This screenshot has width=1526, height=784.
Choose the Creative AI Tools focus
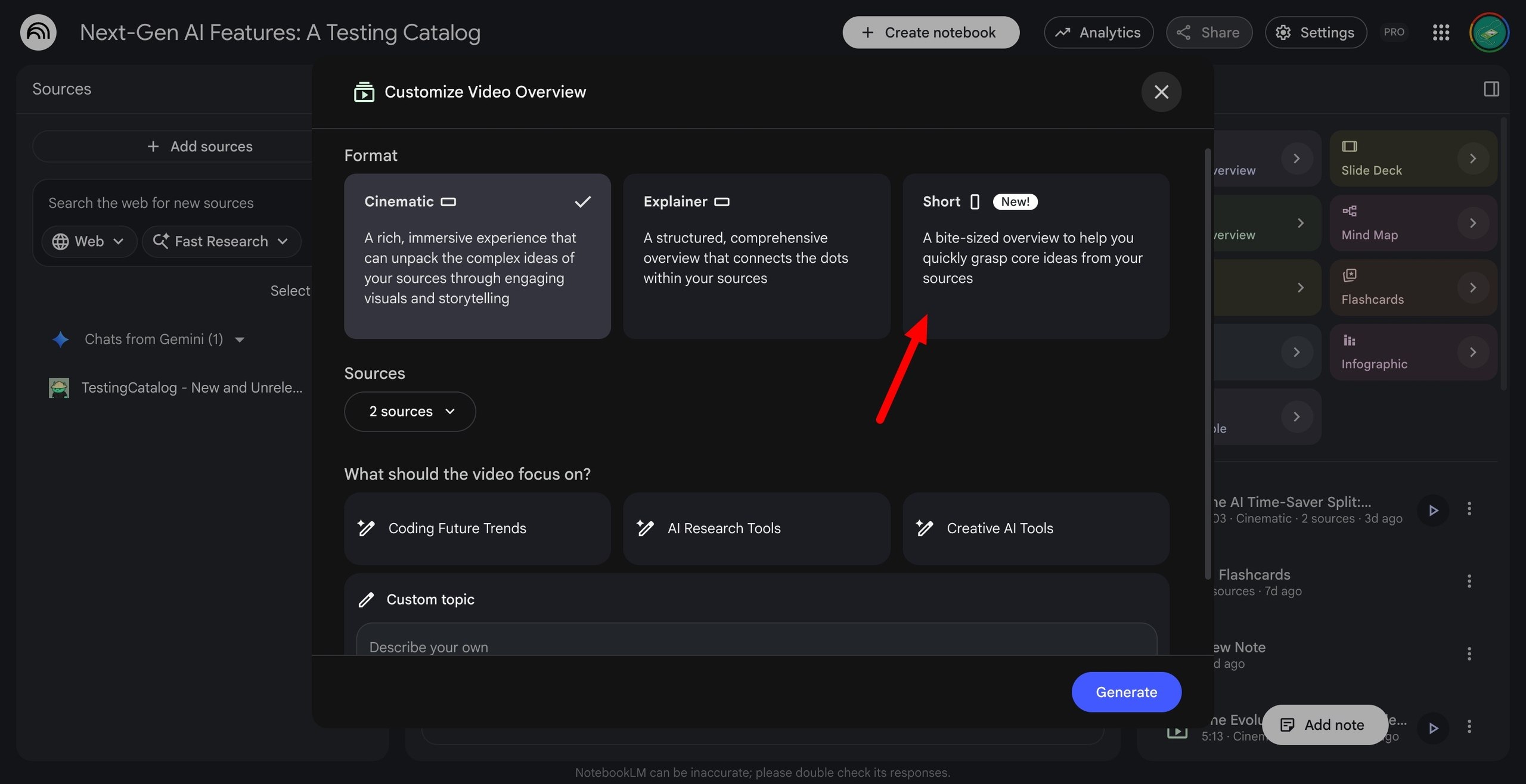point(1036,528)
